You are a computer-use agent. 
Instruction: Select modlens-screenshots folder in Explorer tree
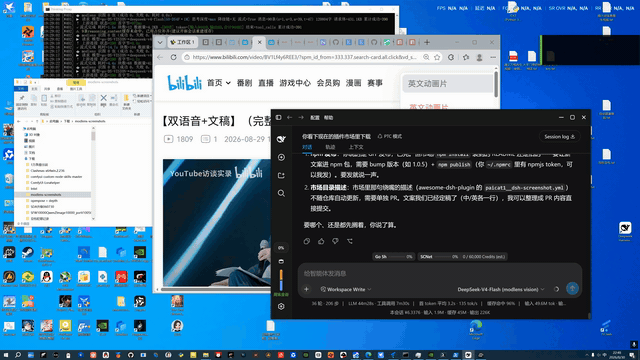46,195
